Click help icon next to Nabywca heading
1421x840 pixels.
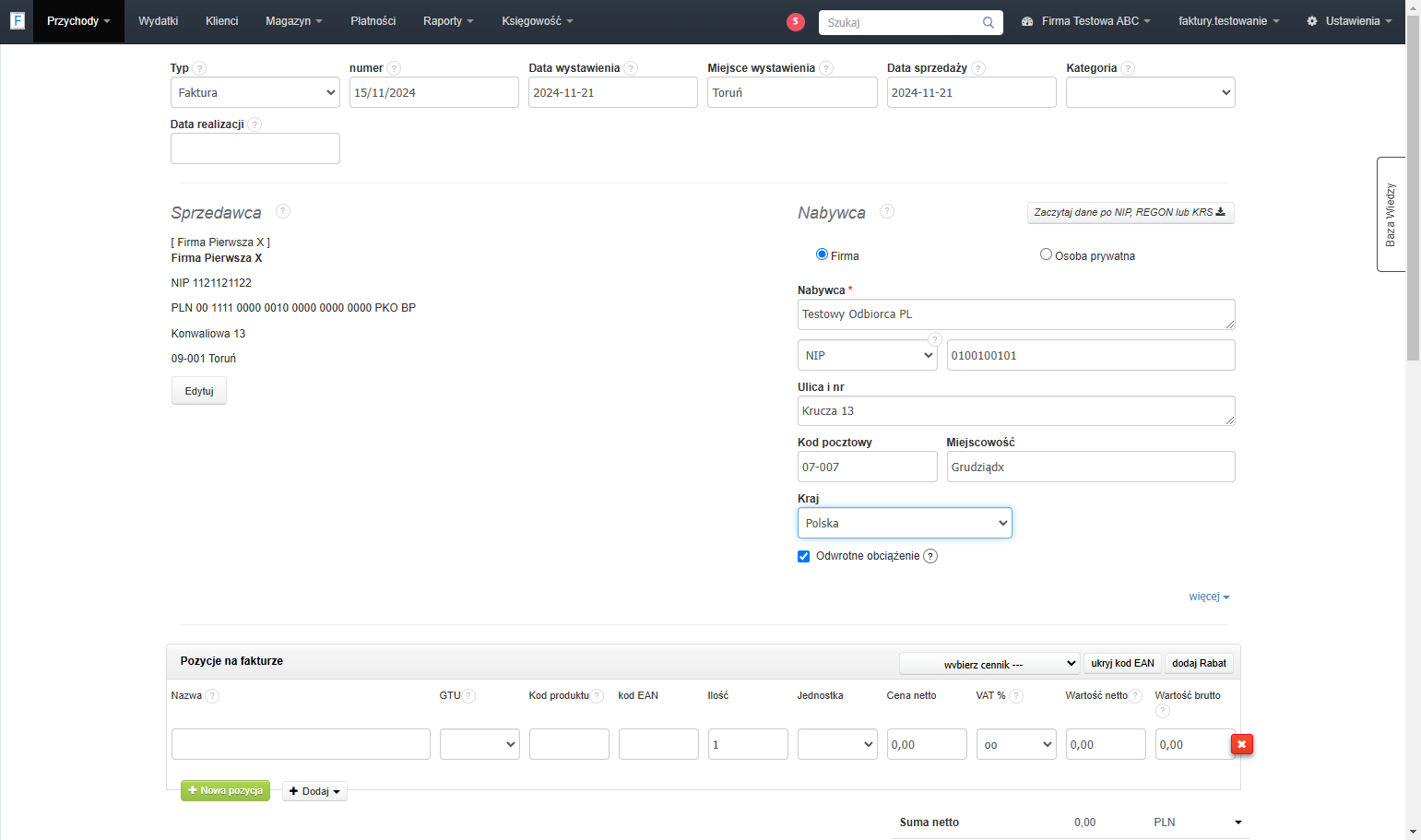coord(887,211)
